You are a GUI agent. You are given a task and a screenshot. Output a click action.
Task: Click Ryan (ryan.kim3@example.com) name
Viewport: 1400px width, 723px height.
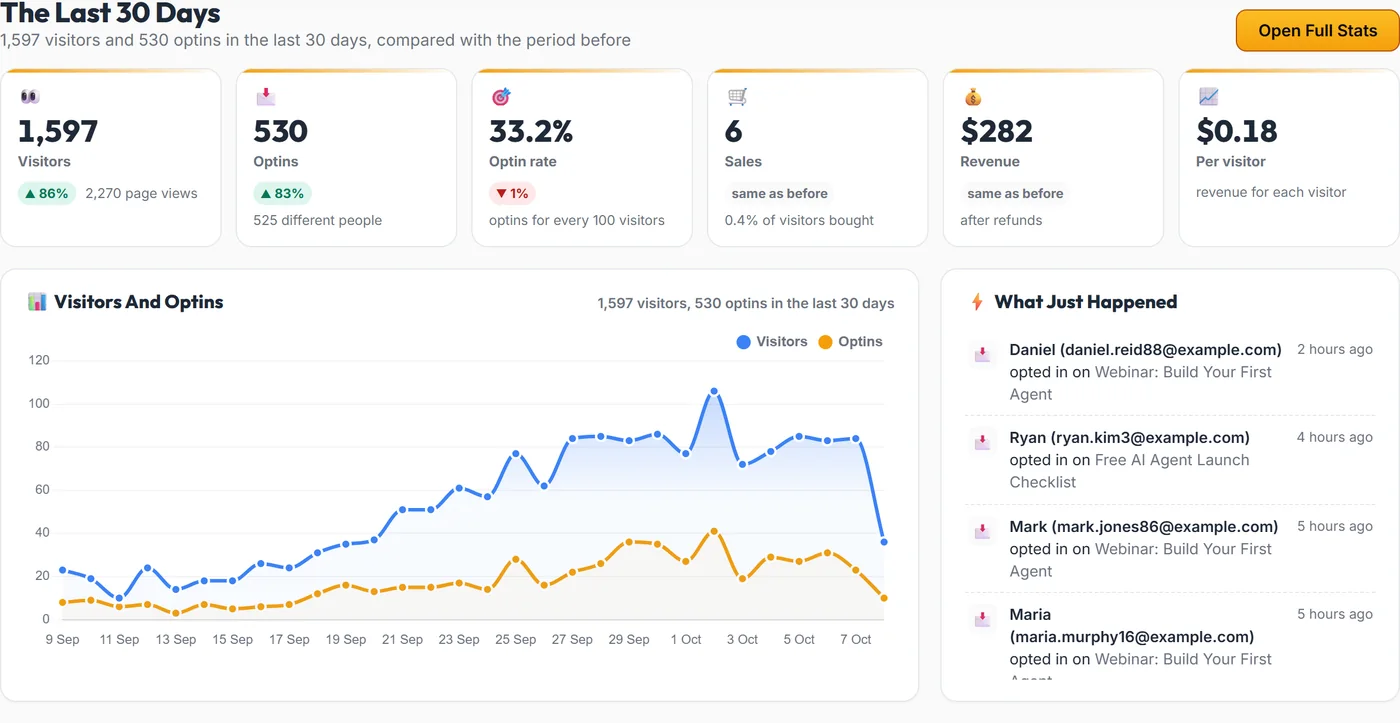pyautogui.click(x=1129, y=438)
